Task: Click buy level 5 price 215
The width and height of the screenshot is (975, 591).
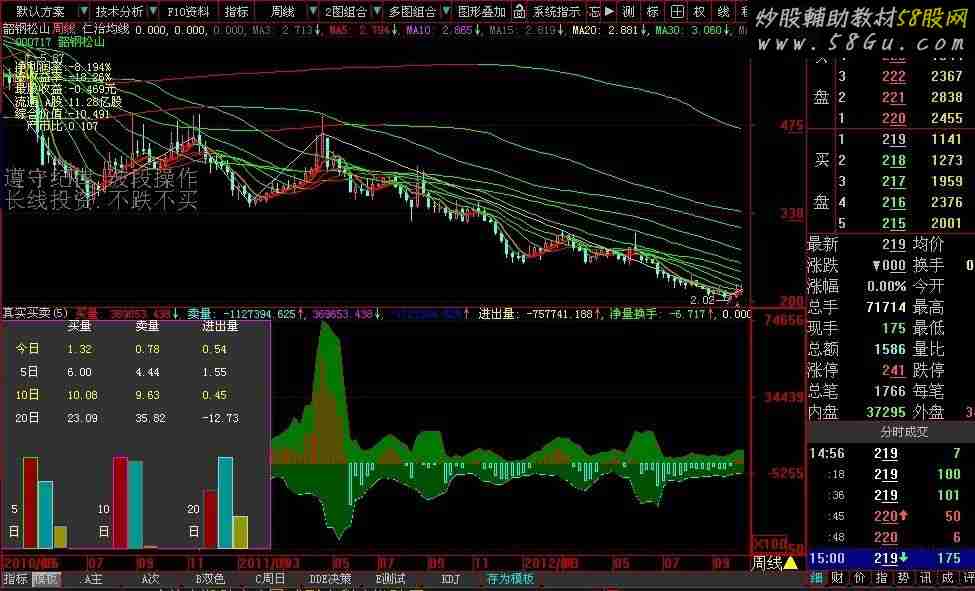Action: (893, 223)
